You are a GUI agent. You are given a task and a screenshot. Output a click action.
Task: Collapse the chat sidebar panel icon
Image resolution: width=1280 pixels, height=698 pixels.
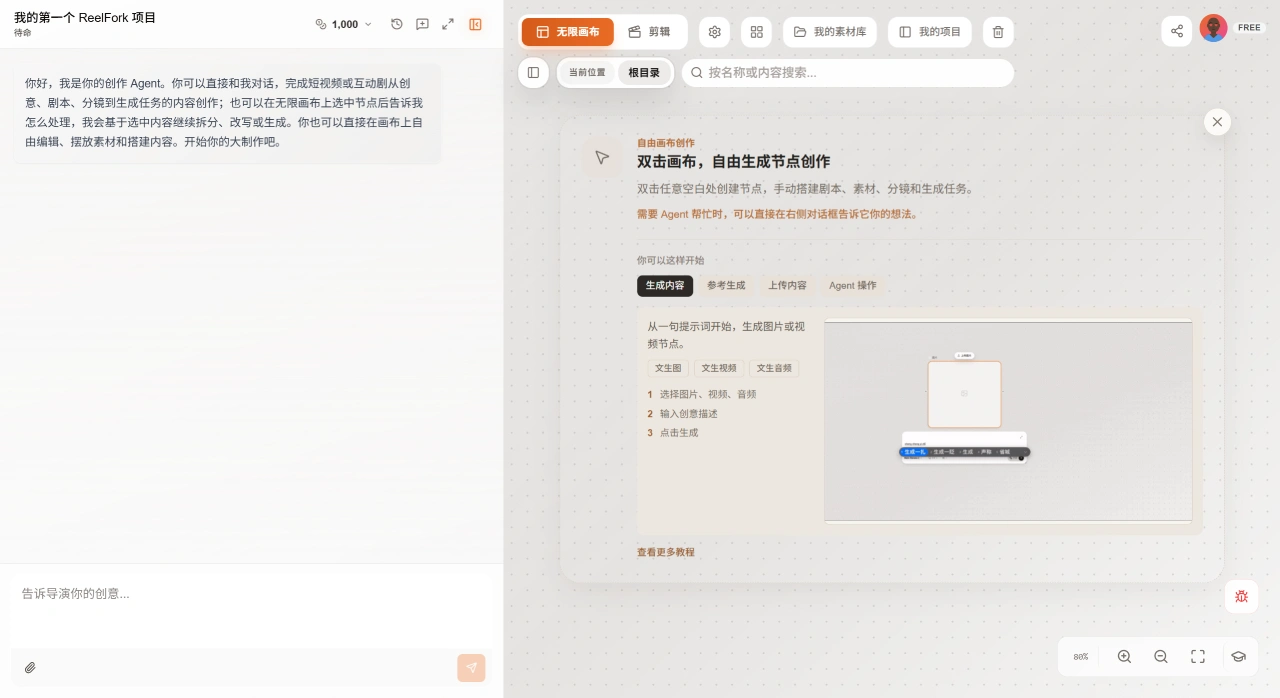click(x=475, y=24)
